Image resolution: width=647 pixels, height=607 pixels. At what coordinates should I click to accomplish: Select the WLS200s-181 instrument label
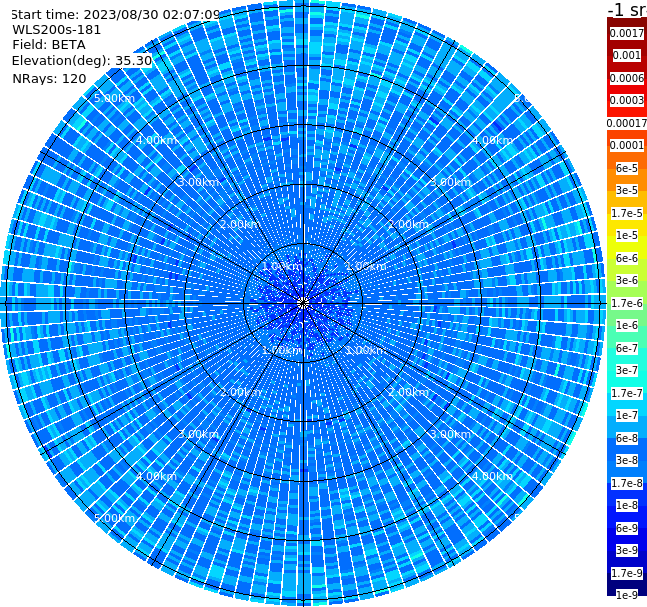[x=57, y=30]
